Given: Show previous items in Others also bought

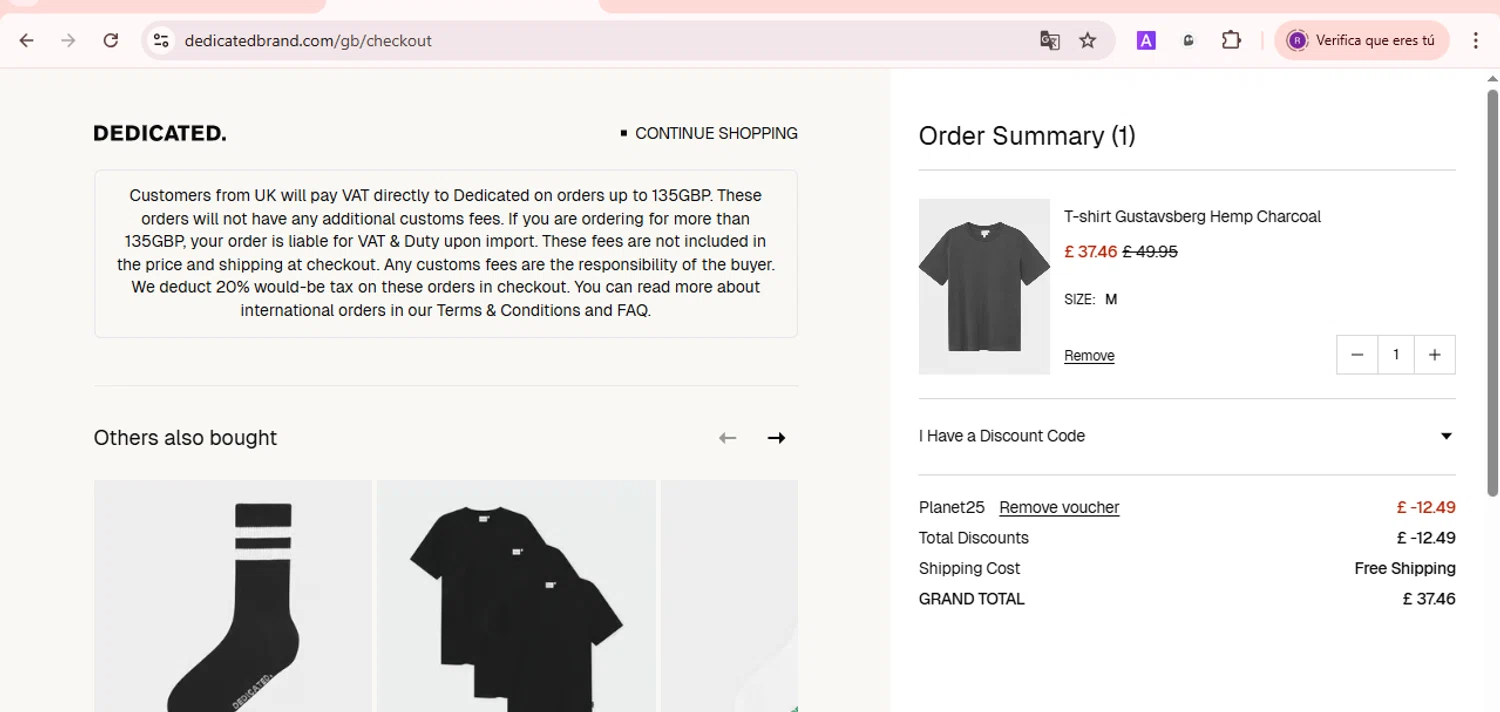Looking at the screenshot, I should click(727, 438).
